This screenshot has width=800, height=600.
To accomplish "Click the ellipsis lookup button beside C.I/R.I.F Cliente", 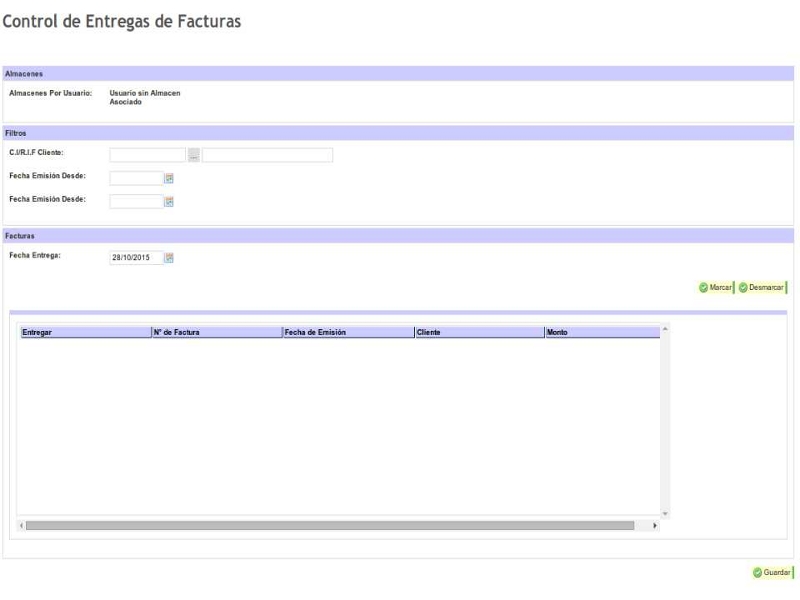I will click(194, 155).
